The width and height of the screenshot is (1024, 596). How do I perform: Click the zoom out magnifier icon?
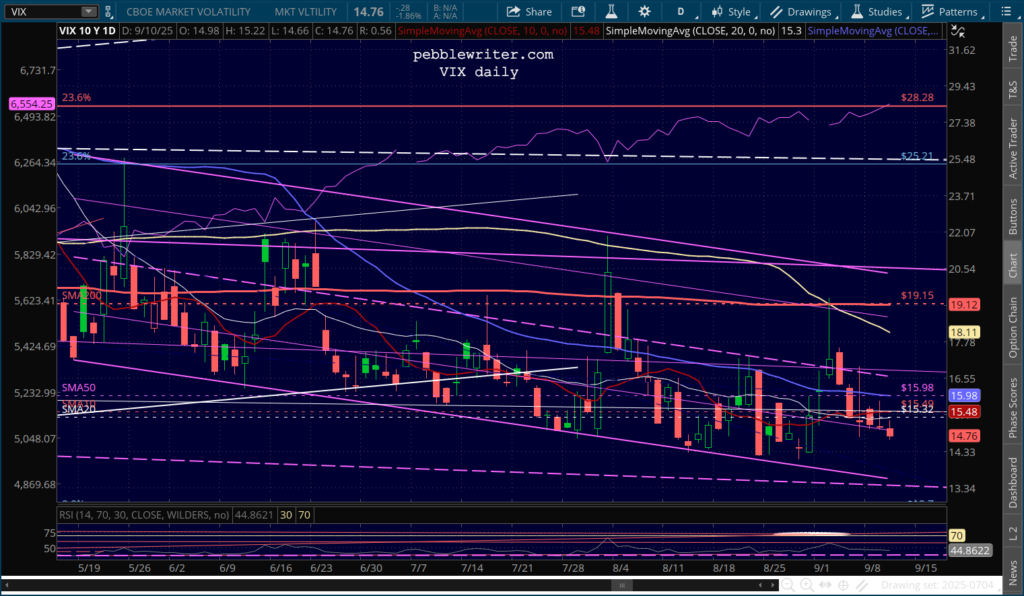788,585
